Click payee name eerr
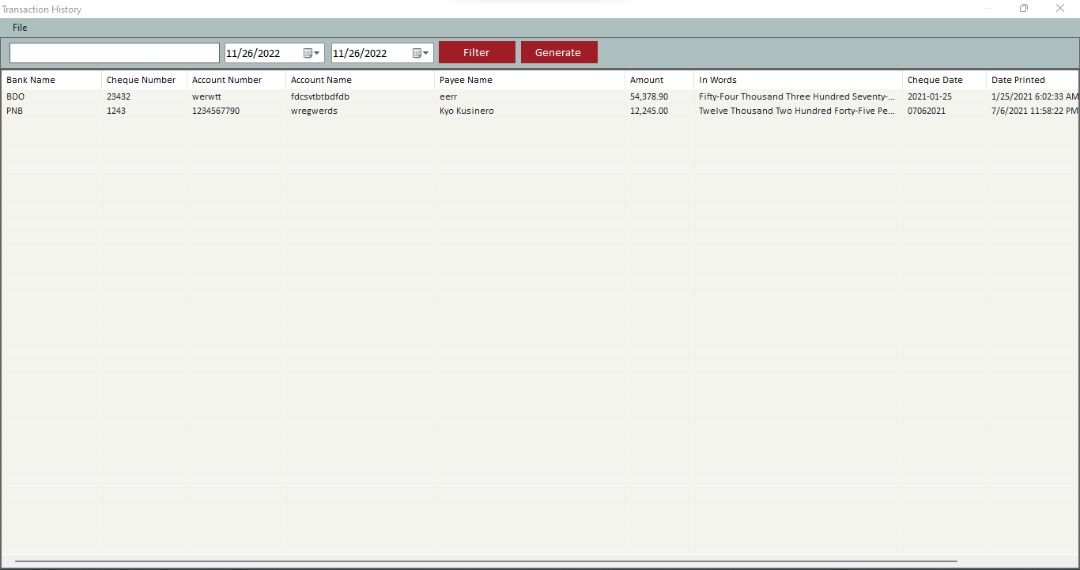1080x570 pixels. tap(448, 97)
